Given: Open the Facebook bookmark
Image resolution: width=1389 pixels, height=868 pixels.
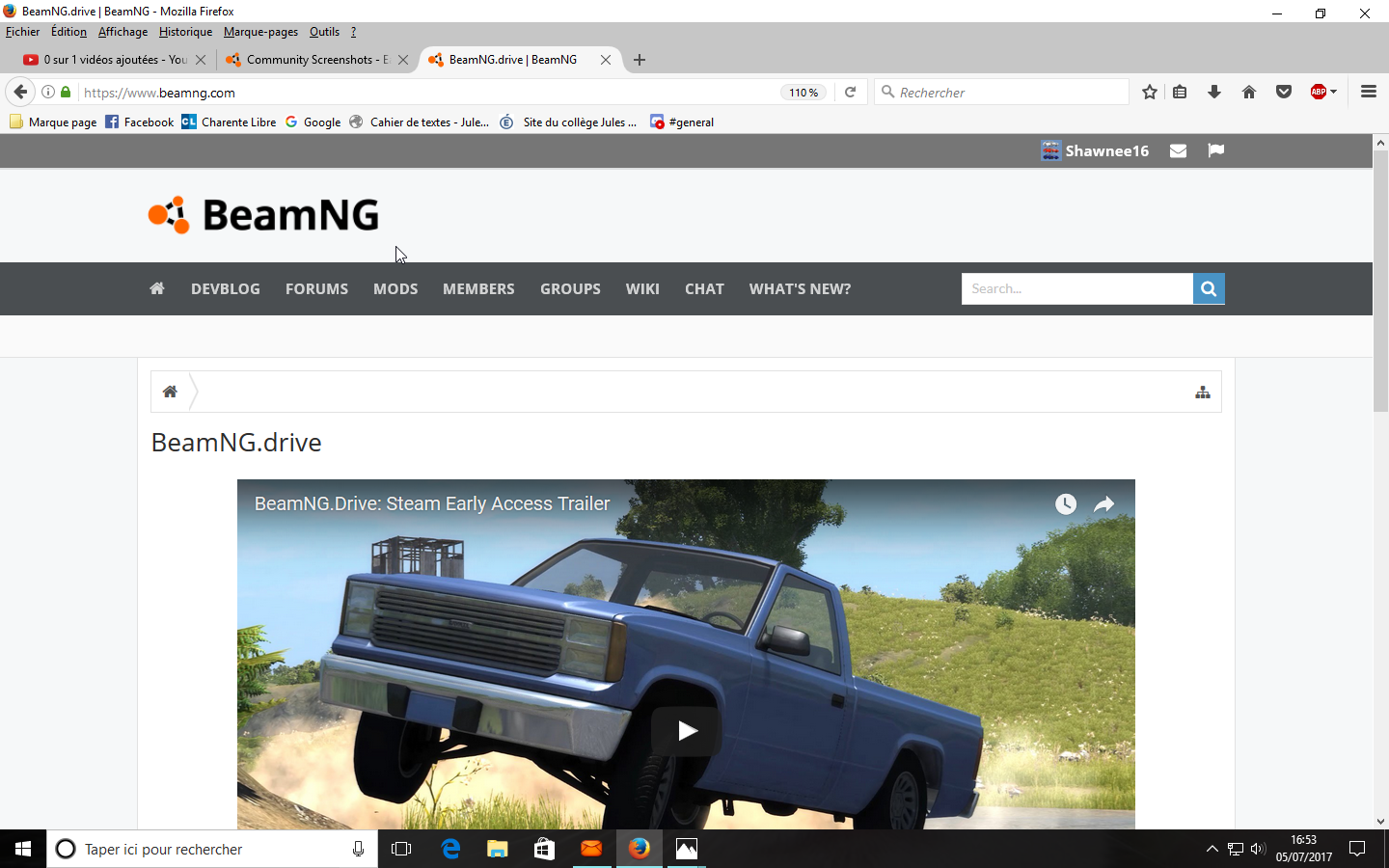Looking at the screenshot, I should pyautogui.click(x=140, y=122).
